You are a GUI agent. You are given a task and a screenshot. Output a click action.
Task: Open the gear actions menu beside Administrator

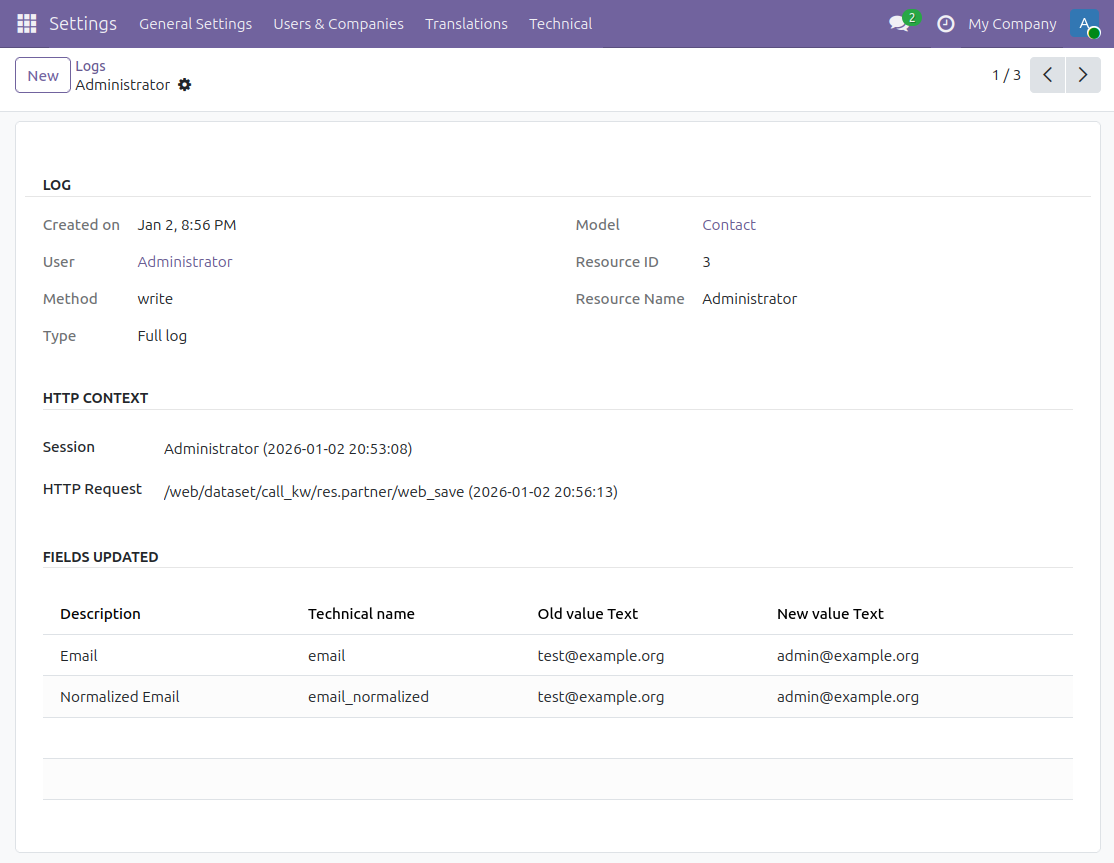tap(185, 85)
